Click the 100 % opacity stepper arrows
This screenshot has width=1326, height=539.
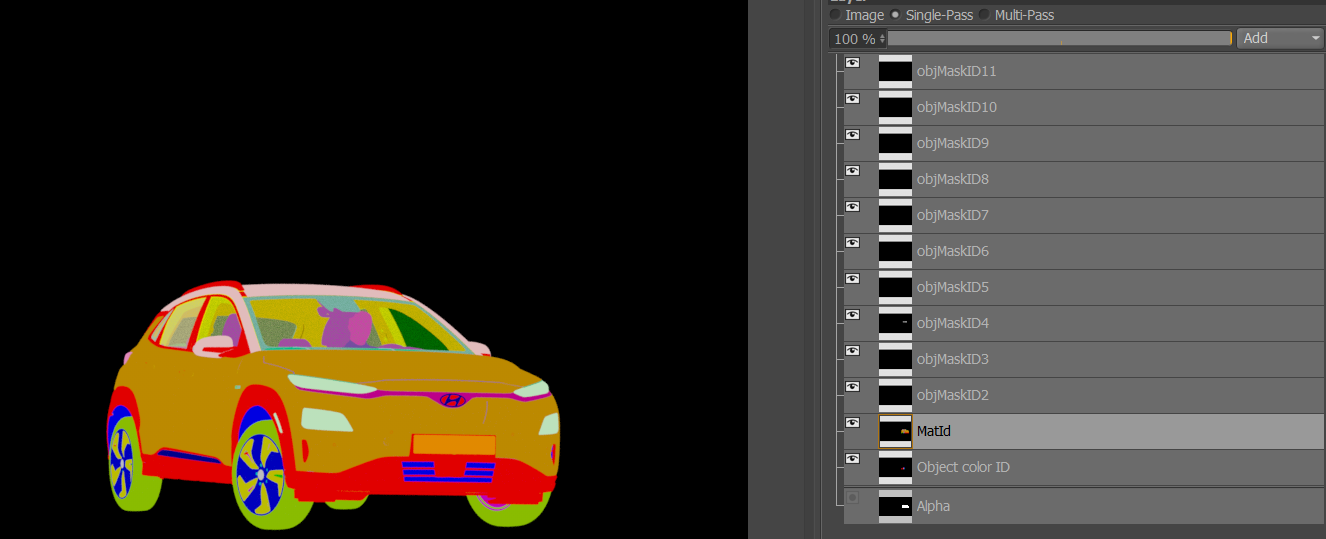coord(882,38)
